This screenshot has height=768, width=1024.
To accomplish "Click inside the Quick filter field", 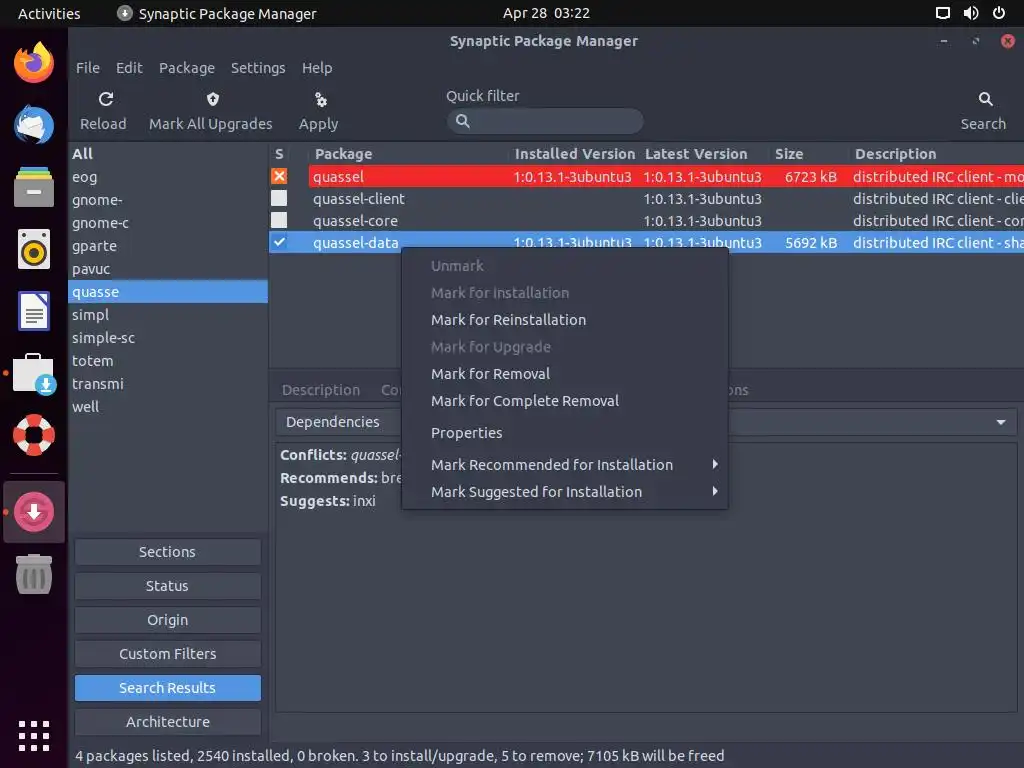I will pos(545,121).
